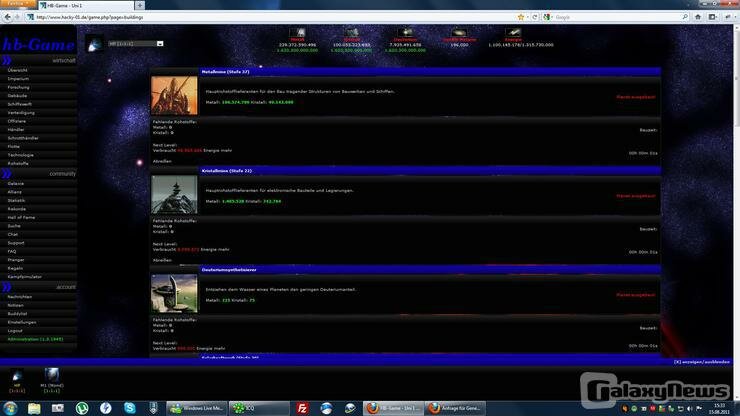Open Verteidigung in the sidebar
Screen dimensions: 740x416
point(21,113)
